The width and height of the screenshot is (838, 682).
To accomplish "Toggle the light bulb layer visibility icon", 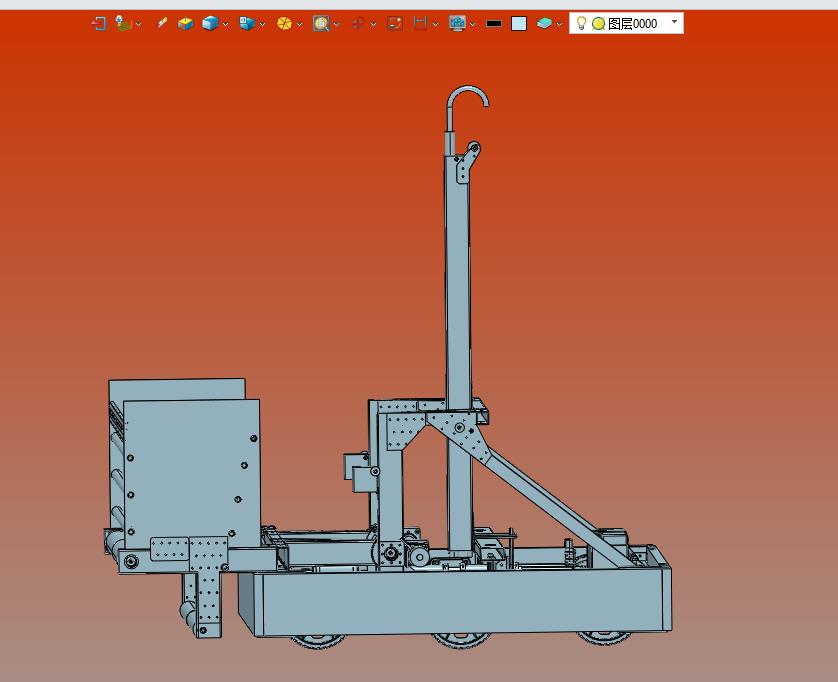I will tap(581, 23).
